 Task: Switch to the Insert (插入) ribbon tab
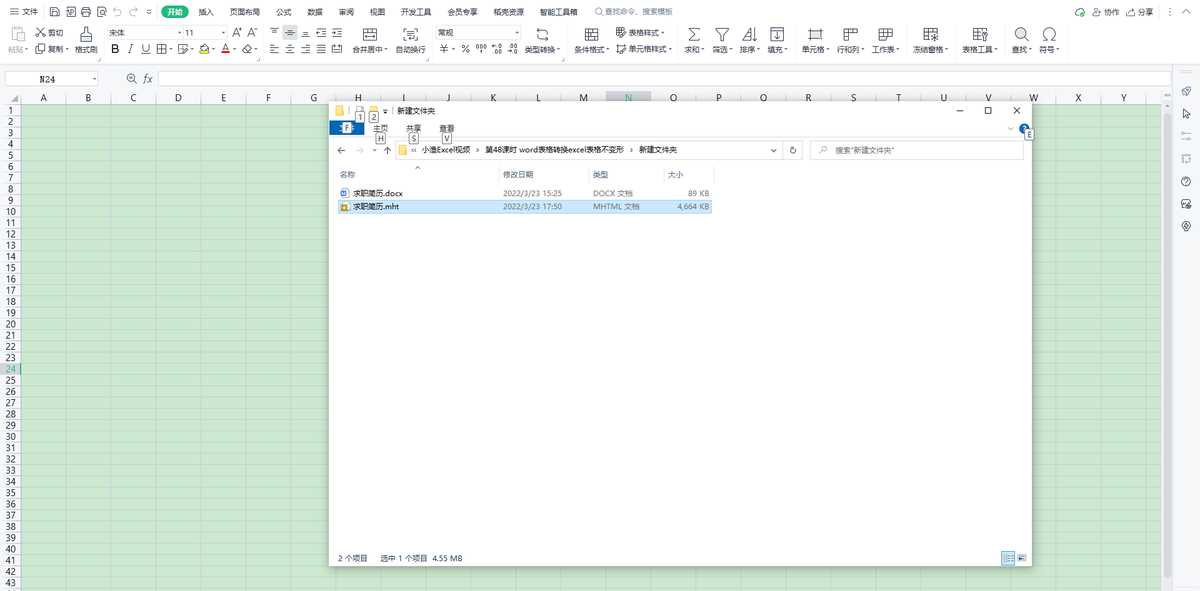tap(205, 12)
